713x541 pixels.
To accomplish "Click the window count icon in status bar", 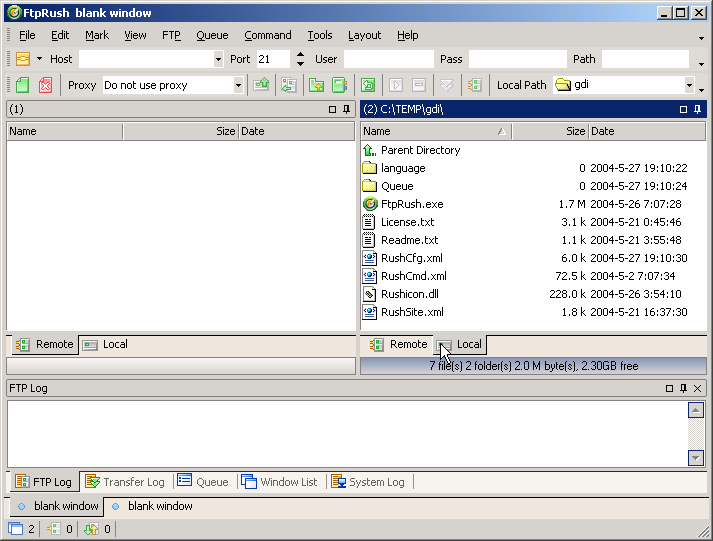I will (x=16, y=529).
